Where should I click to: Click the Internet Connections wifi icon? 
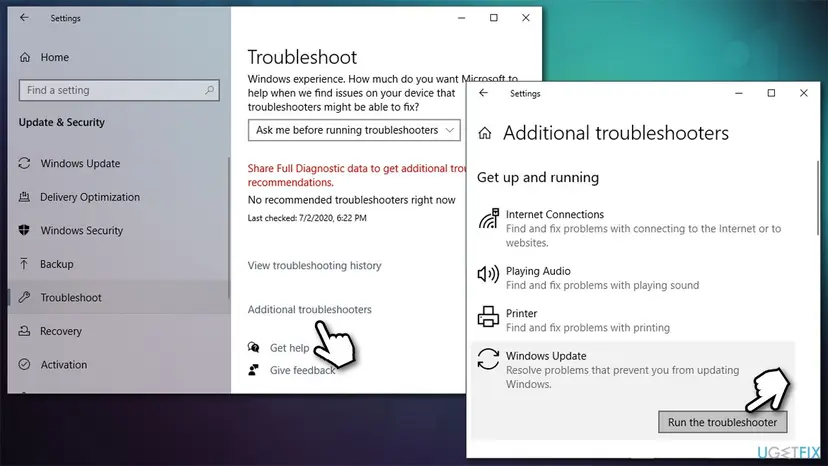[488, 219]
